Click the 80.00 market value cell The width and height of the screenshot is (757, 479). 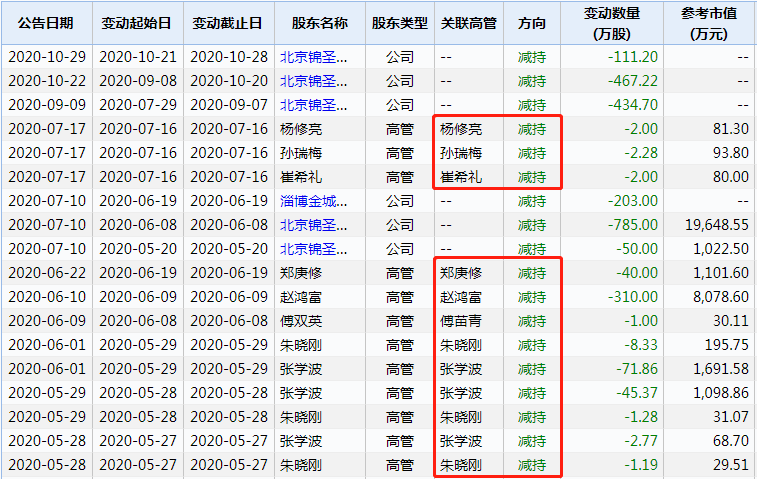731,177
